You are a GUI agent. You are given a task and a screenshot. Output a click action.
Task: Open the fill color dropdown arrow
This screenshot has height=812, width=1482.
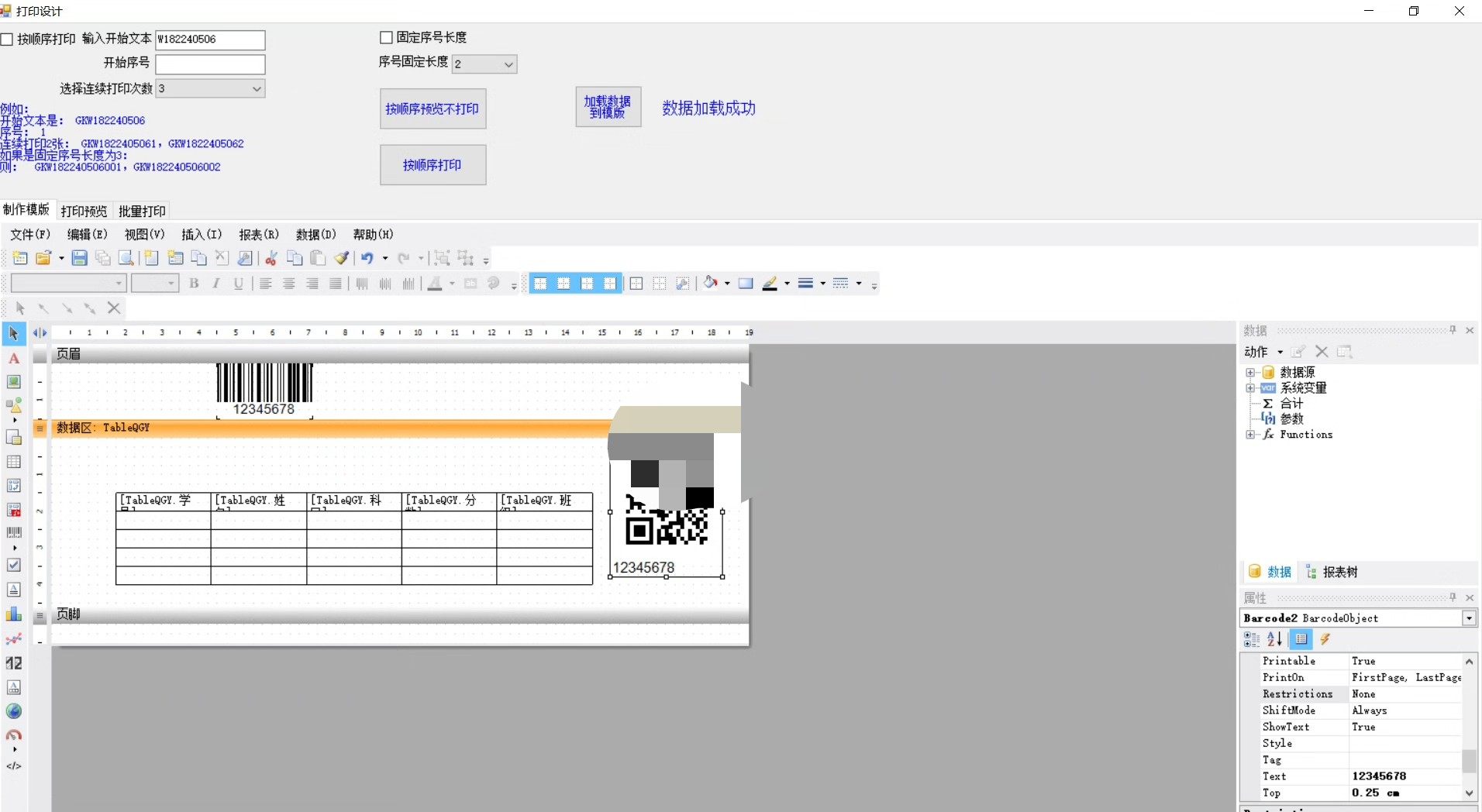click(x=727, y=284)
